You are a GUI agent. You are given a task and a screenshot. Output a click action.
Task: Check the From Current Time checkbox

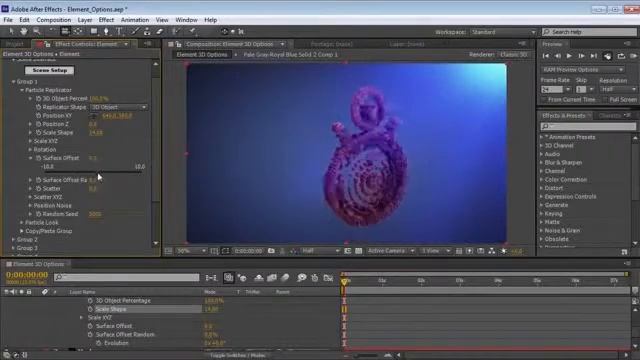(x=544, y=100)
